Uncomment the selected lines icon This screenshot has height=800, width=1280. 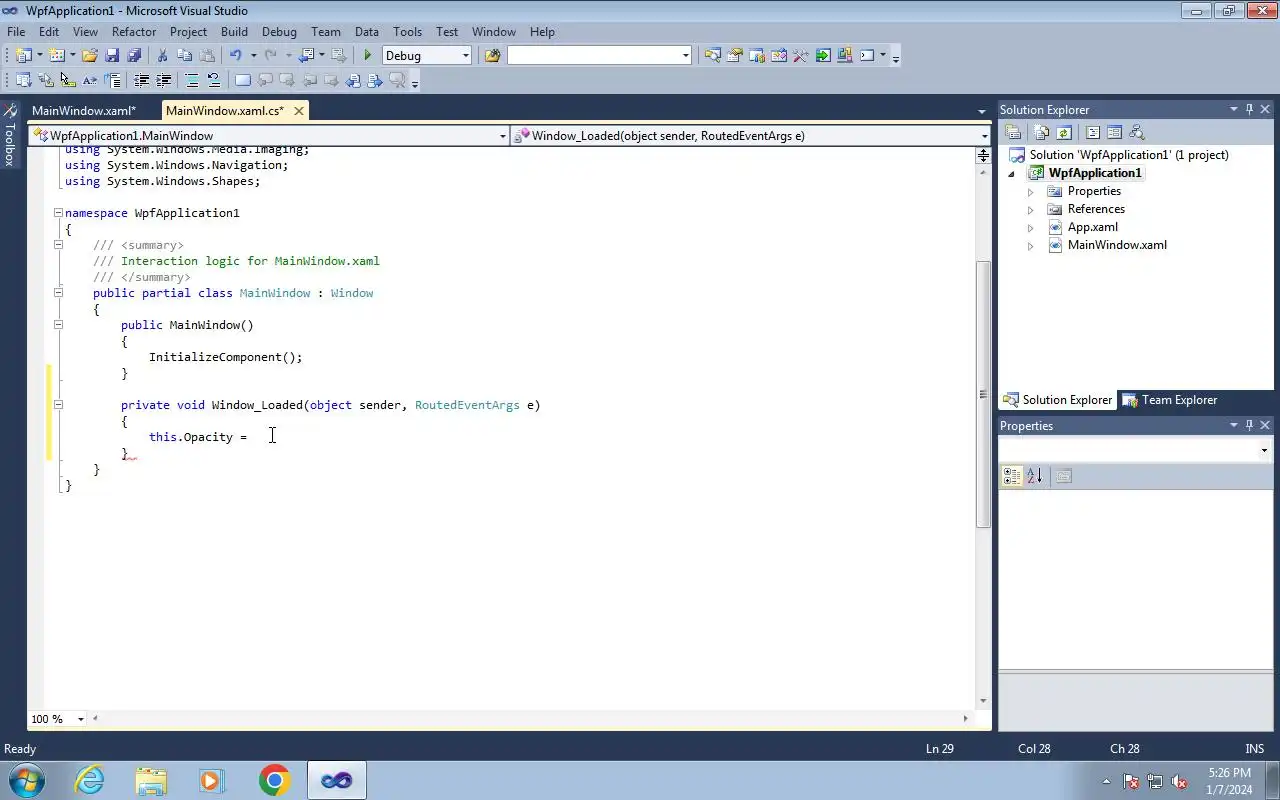(213, 81)
